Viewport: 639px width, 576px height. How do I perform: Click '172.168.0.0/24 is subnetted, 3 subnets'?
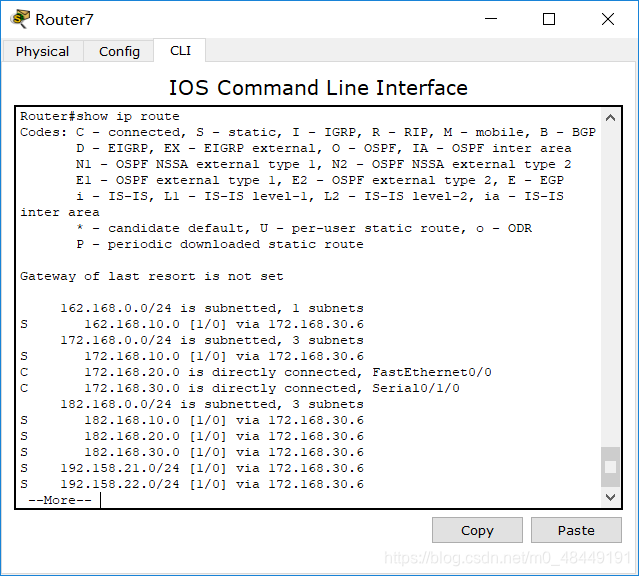tap(212, 340)
